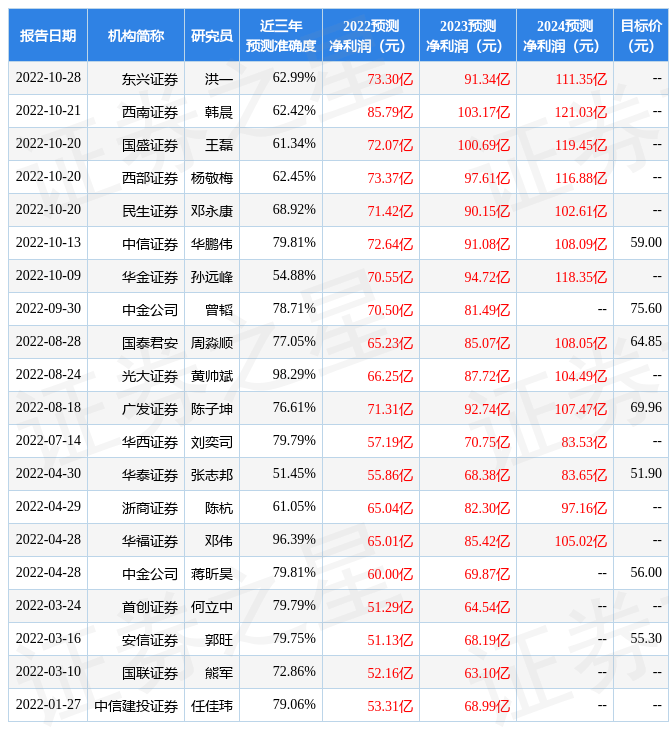669x730 pixels.
Task: Click 2022 profit 85.79亿
Action: click(x=390, y=112)
